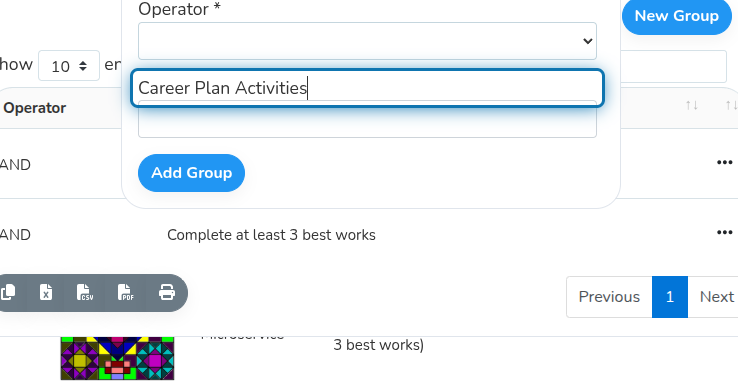
Task: Click the Copy to clipboard export icon
Action: click(8, 292)
